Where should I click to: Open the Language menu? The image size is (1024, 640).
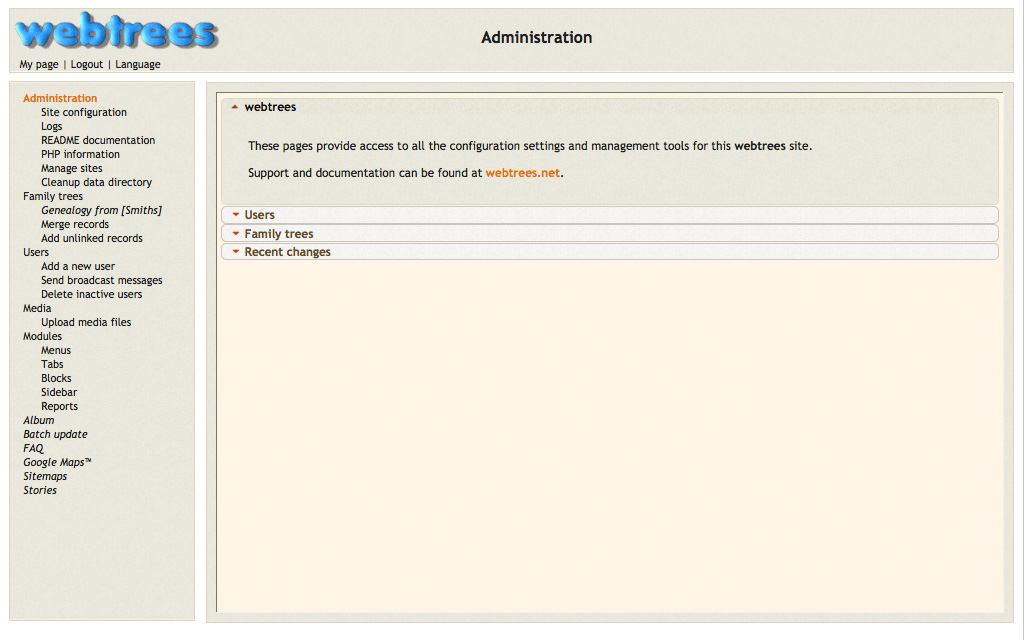coord(138,64)
